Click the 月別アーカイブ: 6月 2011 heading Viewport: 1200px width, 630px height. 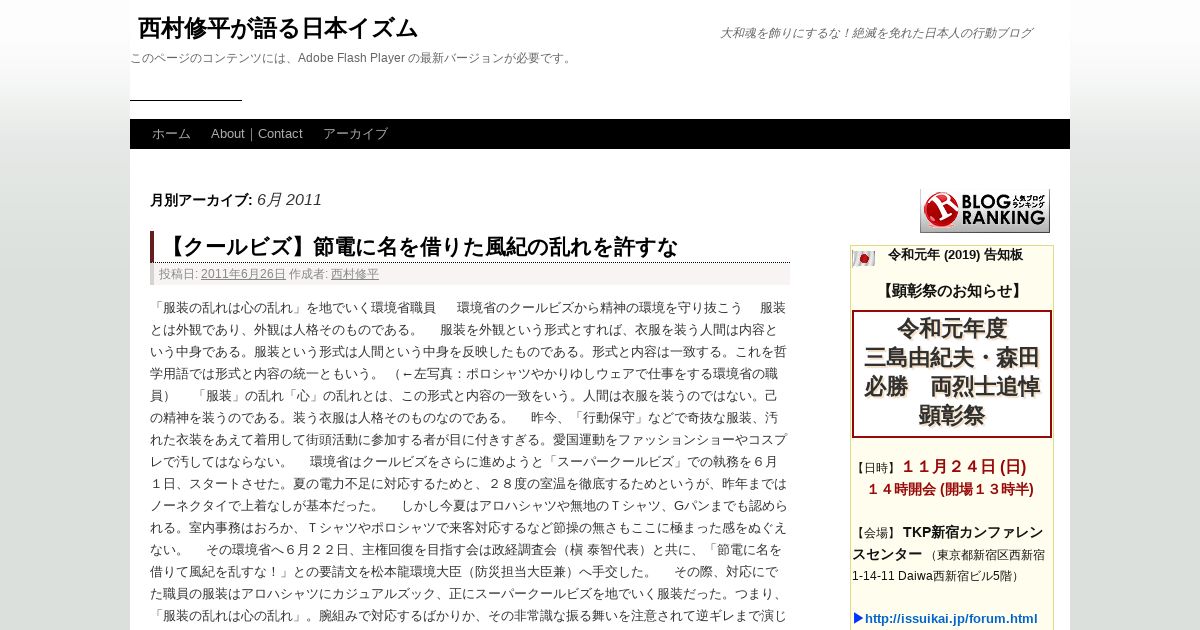click(236, 200)
